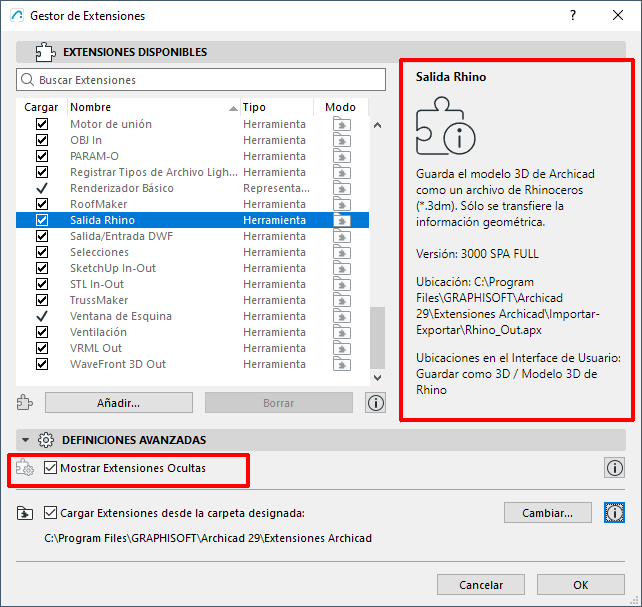Toggle Cargar Extensiones desde la carpeta designada checkbox
The image size is (642, 607).
click(x=50, y=512)
